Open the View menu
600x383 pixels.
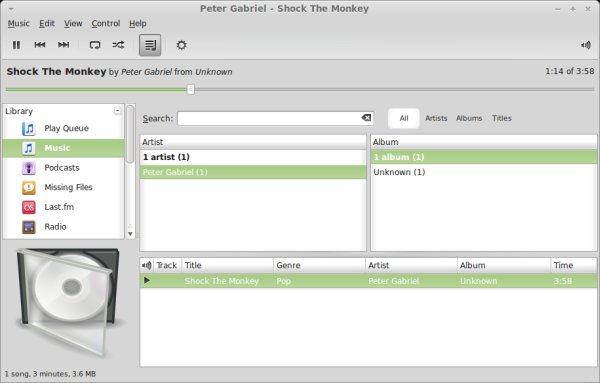coord(73,24)
